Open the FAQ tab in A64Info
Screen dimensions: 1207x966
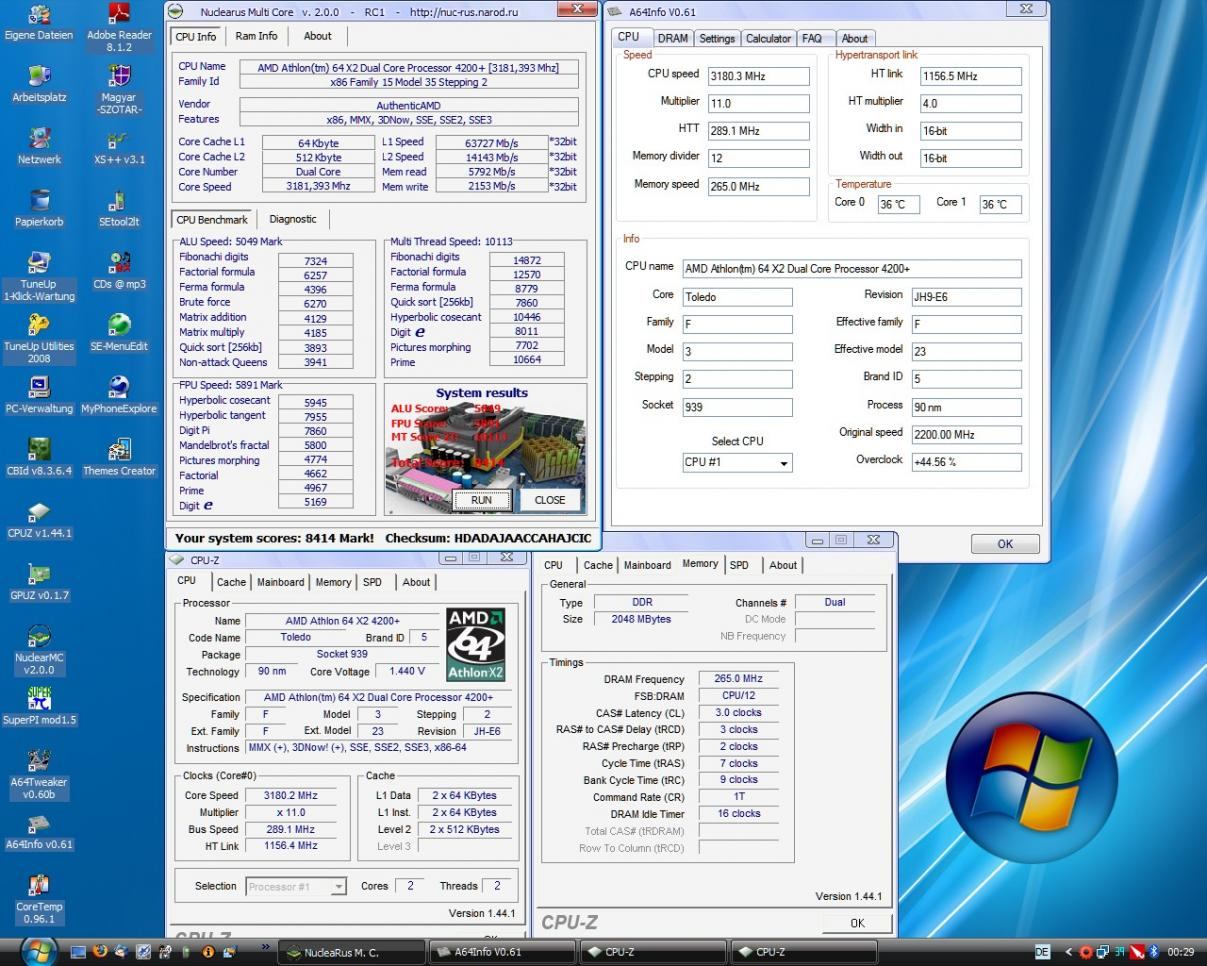click(811, 38)
